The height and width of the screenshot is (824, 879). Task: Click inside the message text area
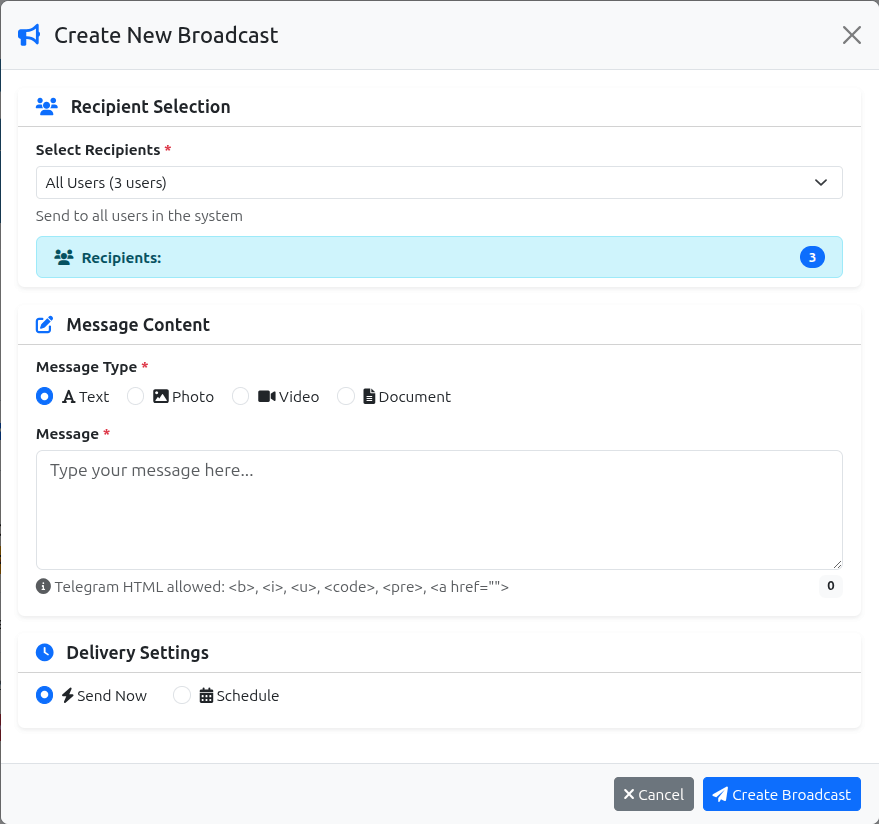(x=439, y=508)
